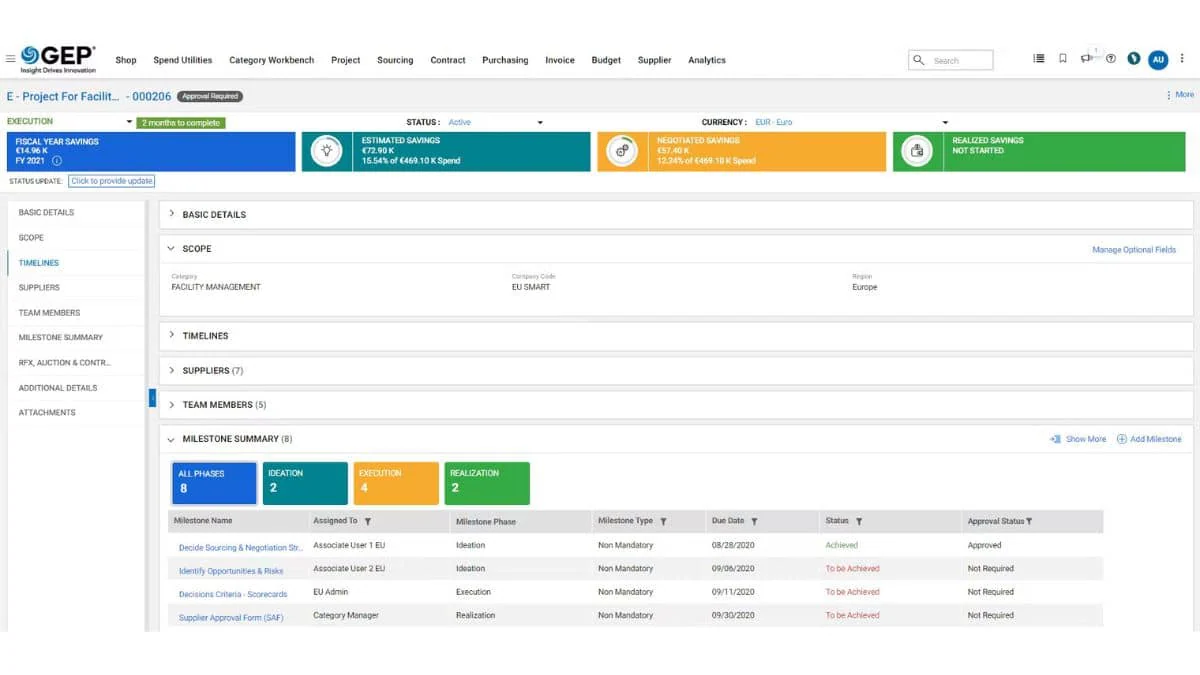Viewport: 1200px width, 675px height.
Task: Click the More link at top right
Action: click(x=1180, y=95)
